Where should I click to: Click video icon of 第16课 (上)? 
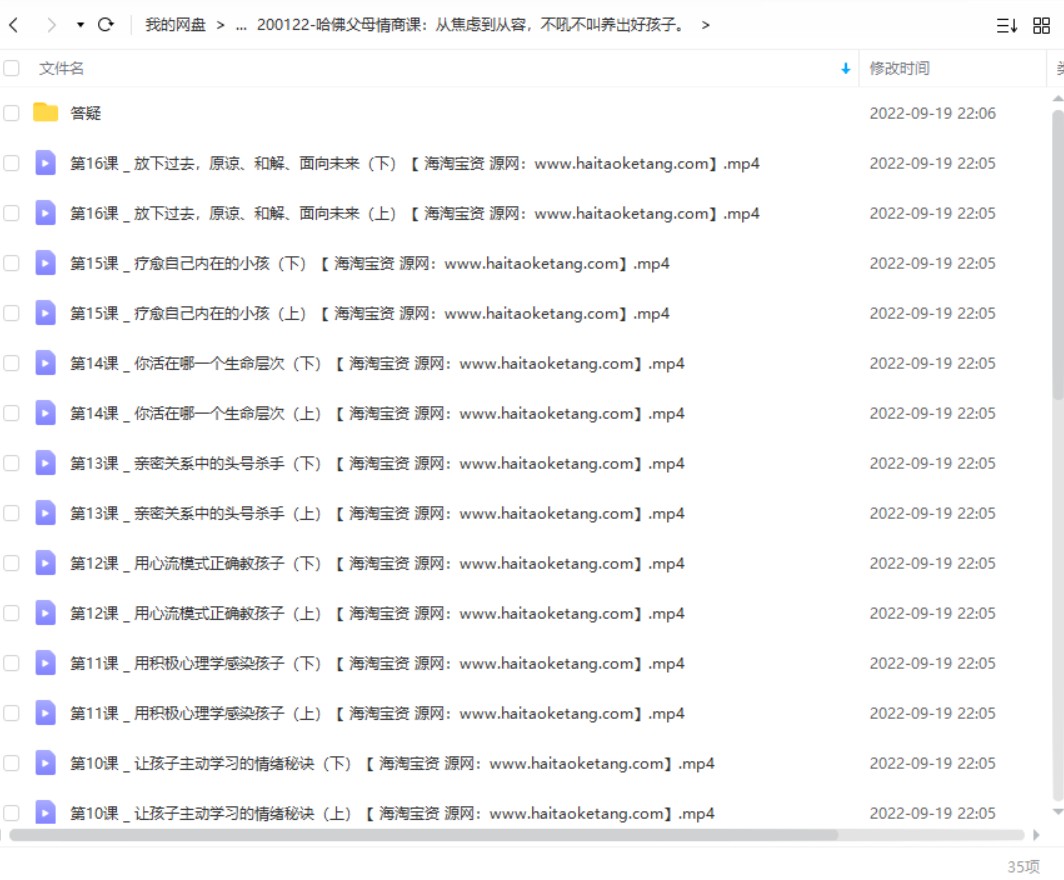[45, 213]
